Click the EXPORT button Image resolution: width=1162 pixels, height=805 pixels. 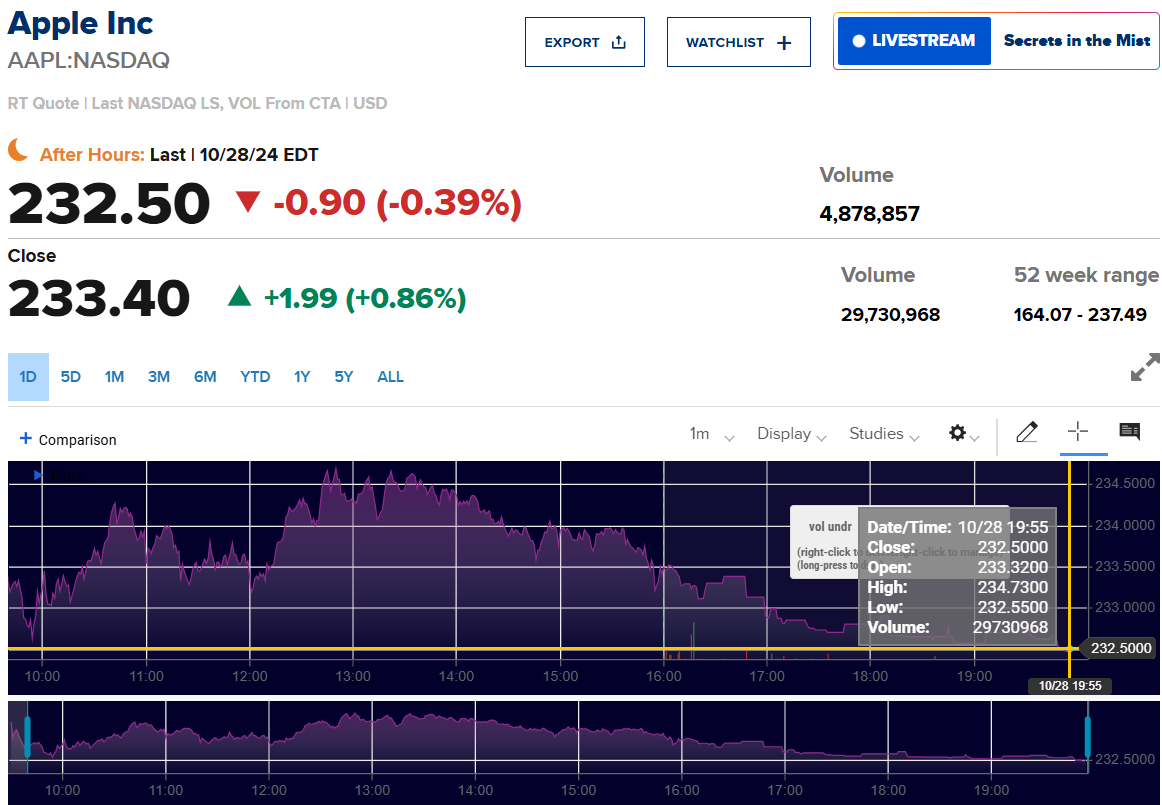tap(585, 42)
